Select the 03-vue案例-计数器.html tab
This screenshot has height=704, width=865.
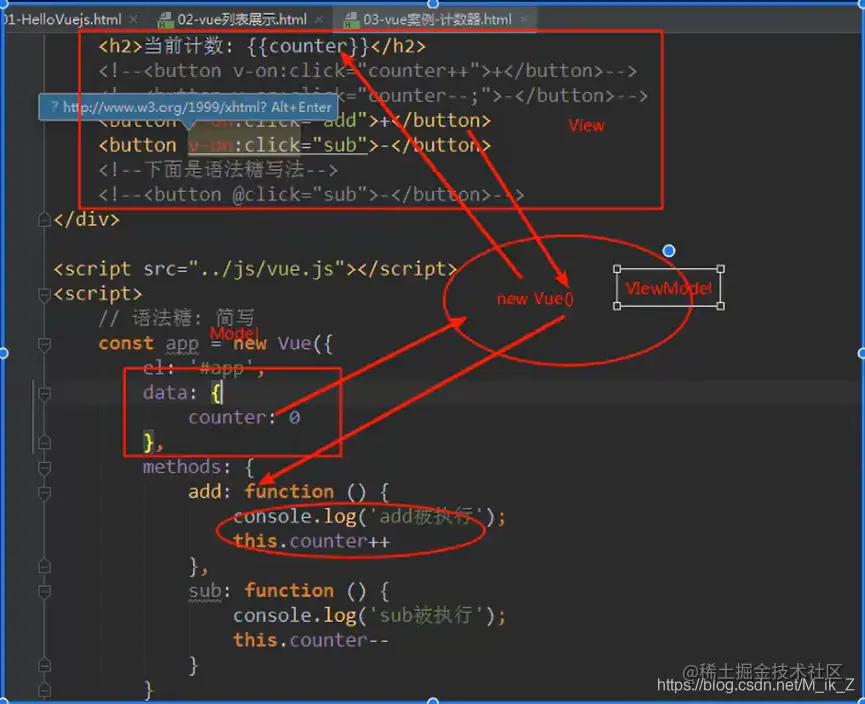[437, 20]
